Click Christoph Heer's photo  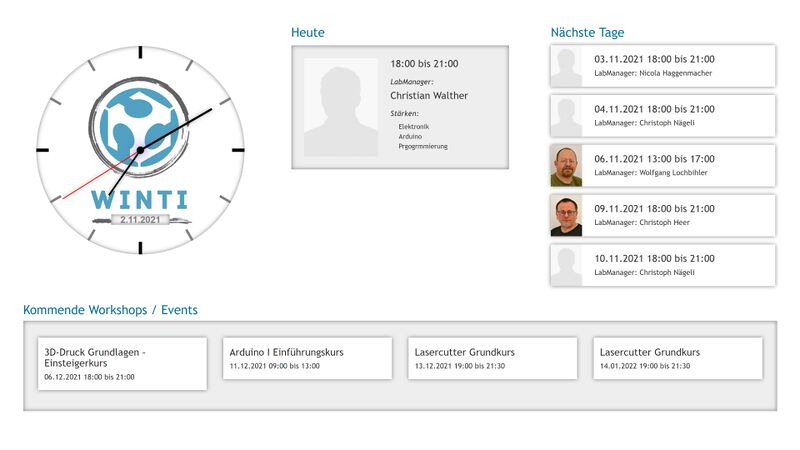[x=566, y=216]
